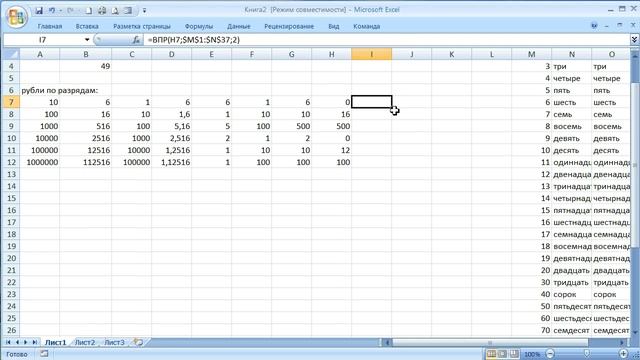Open the Name Box dropdown arrow

tap(87, 40)
